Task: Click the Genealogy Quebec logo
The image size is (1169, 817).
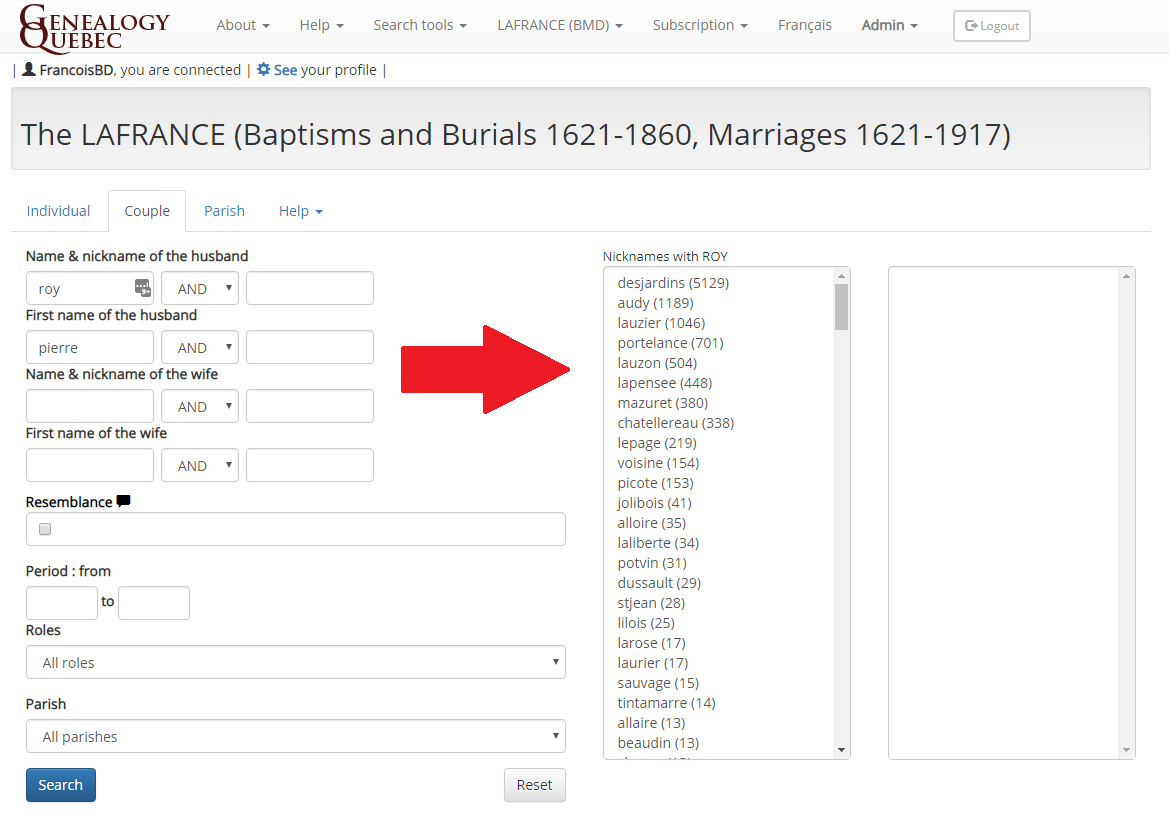Action: pos(94,28)
